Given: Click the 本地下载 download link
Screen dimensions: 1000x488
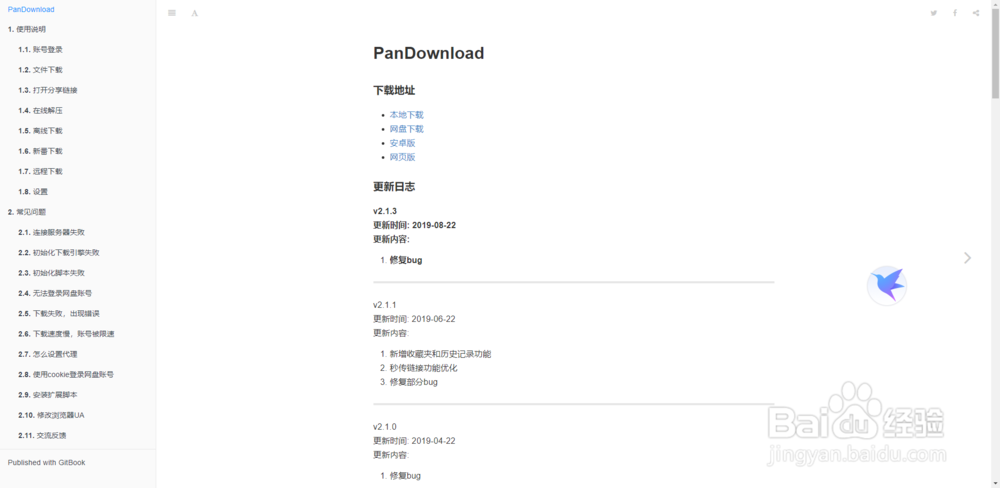Looking at the screenshot, I should click(406, 115).
